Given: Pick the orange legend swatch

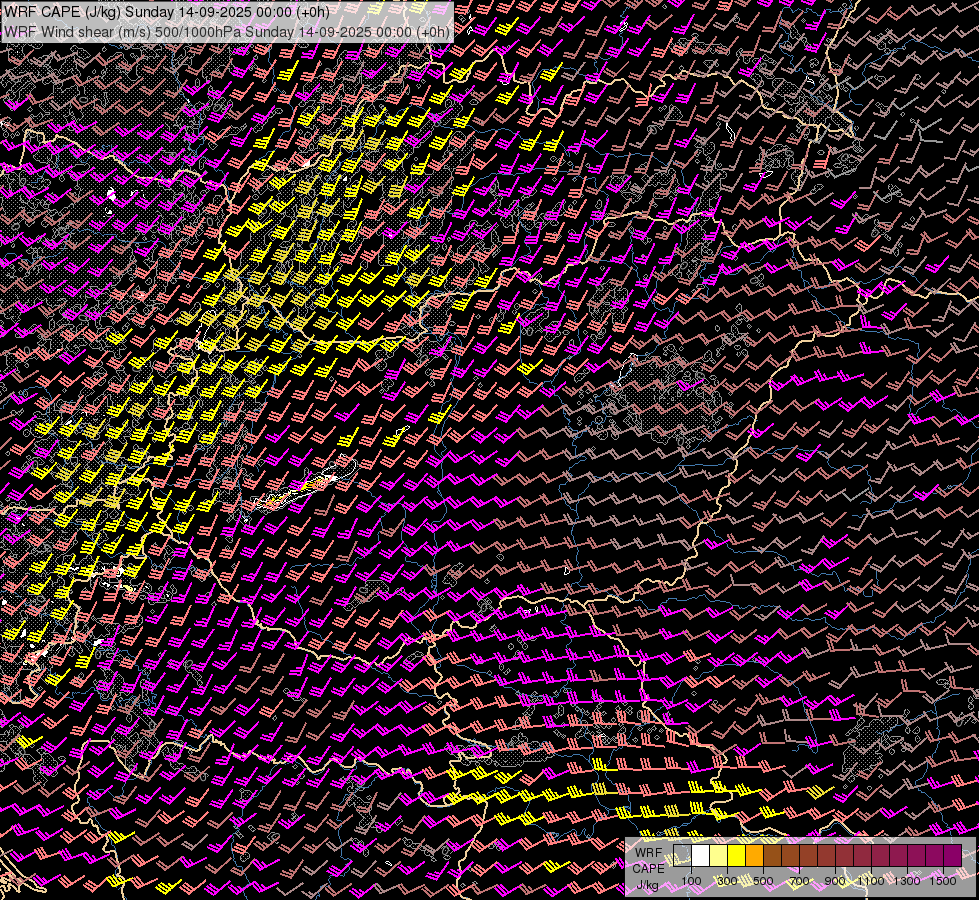Looking at the screenshot, I should coord(754,855).
